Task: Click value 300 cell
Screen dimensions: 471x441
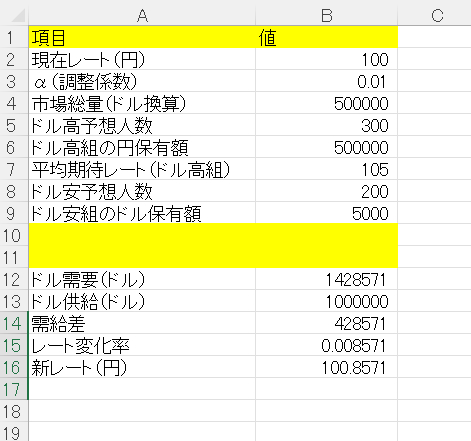Action: coord(326,125)
